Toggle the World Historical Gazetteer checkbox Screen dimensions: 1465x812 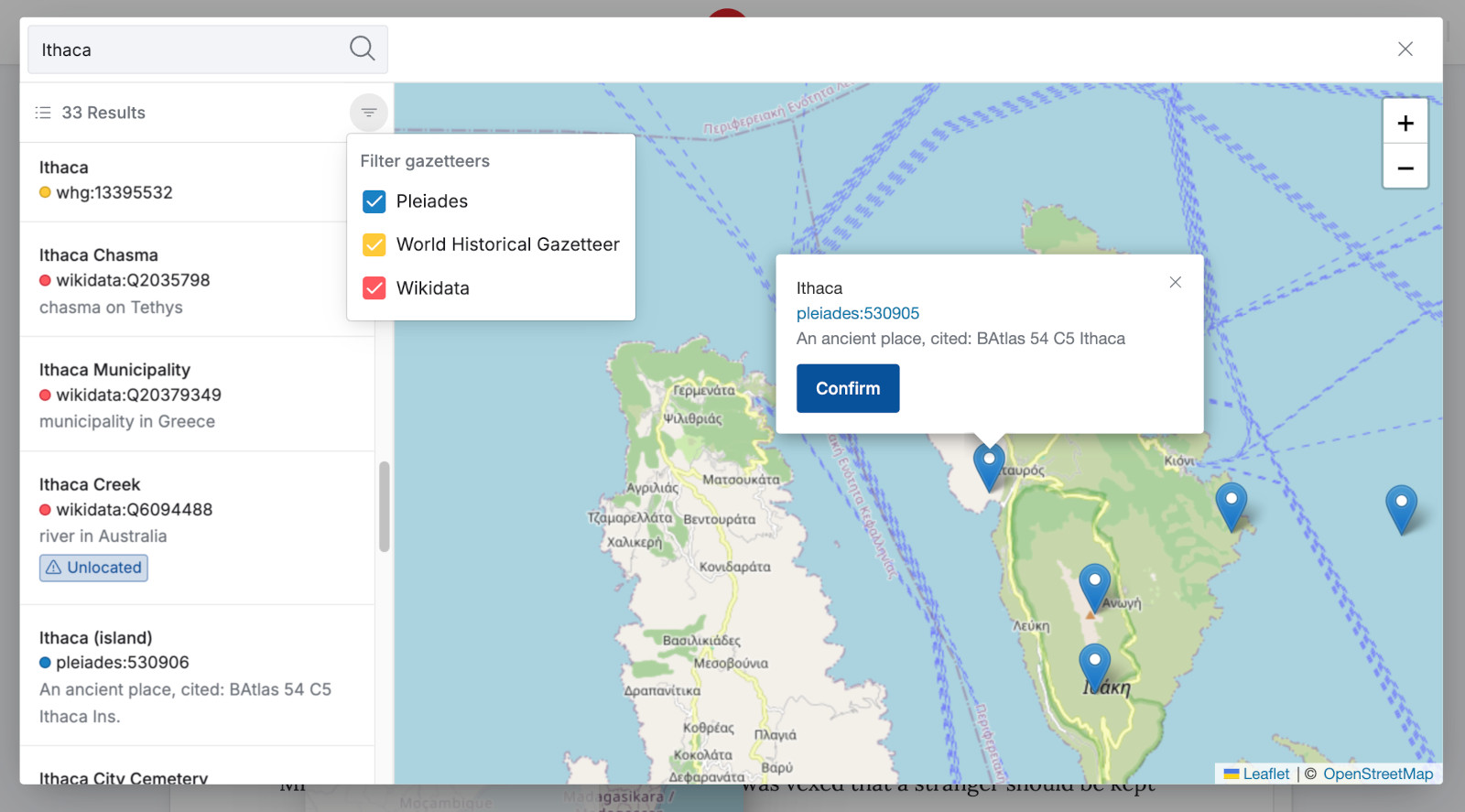(x=374, y=244)
